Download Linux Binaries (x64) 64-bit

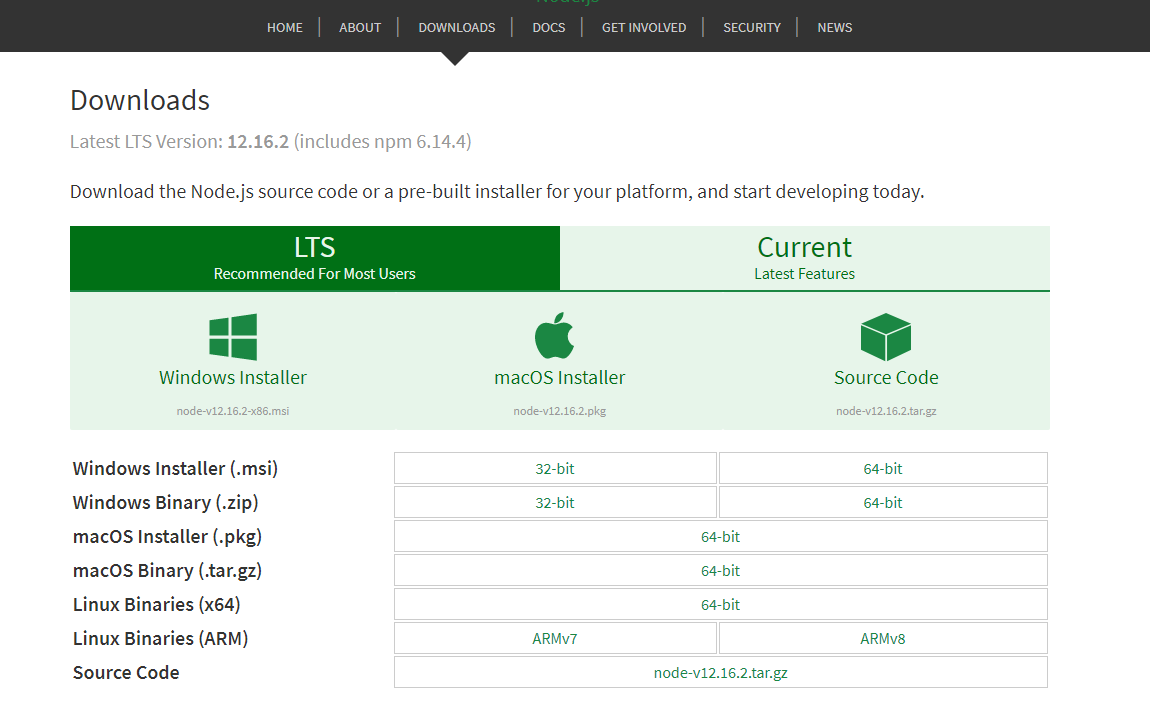(720, 604)
